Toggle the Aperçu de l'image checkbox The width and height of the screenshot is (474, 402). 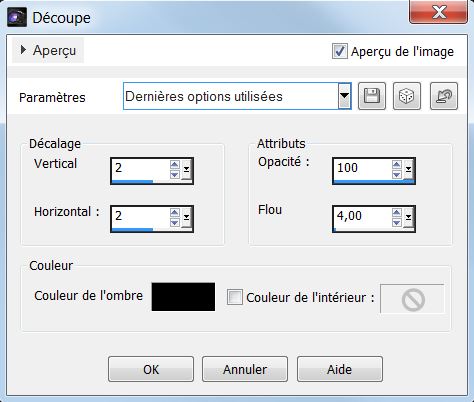coord(340,51)
